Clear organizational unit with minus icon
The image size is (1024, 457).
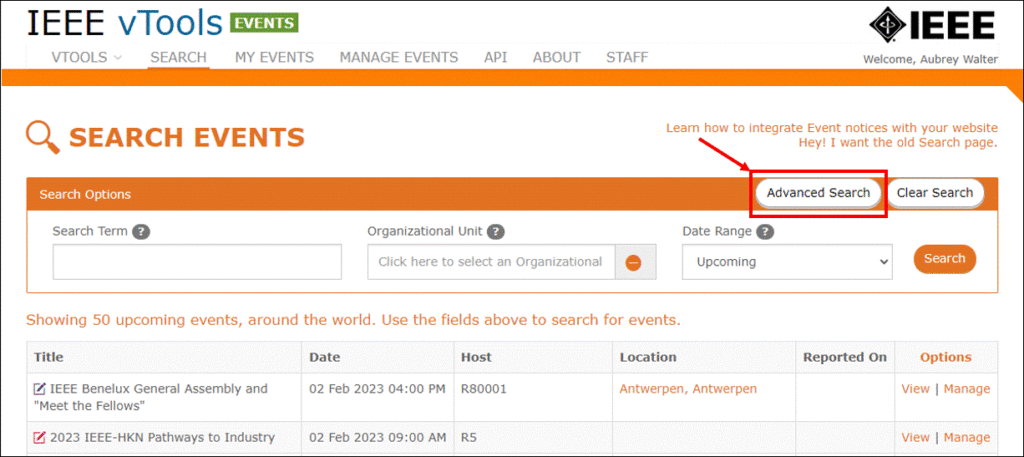633,262
